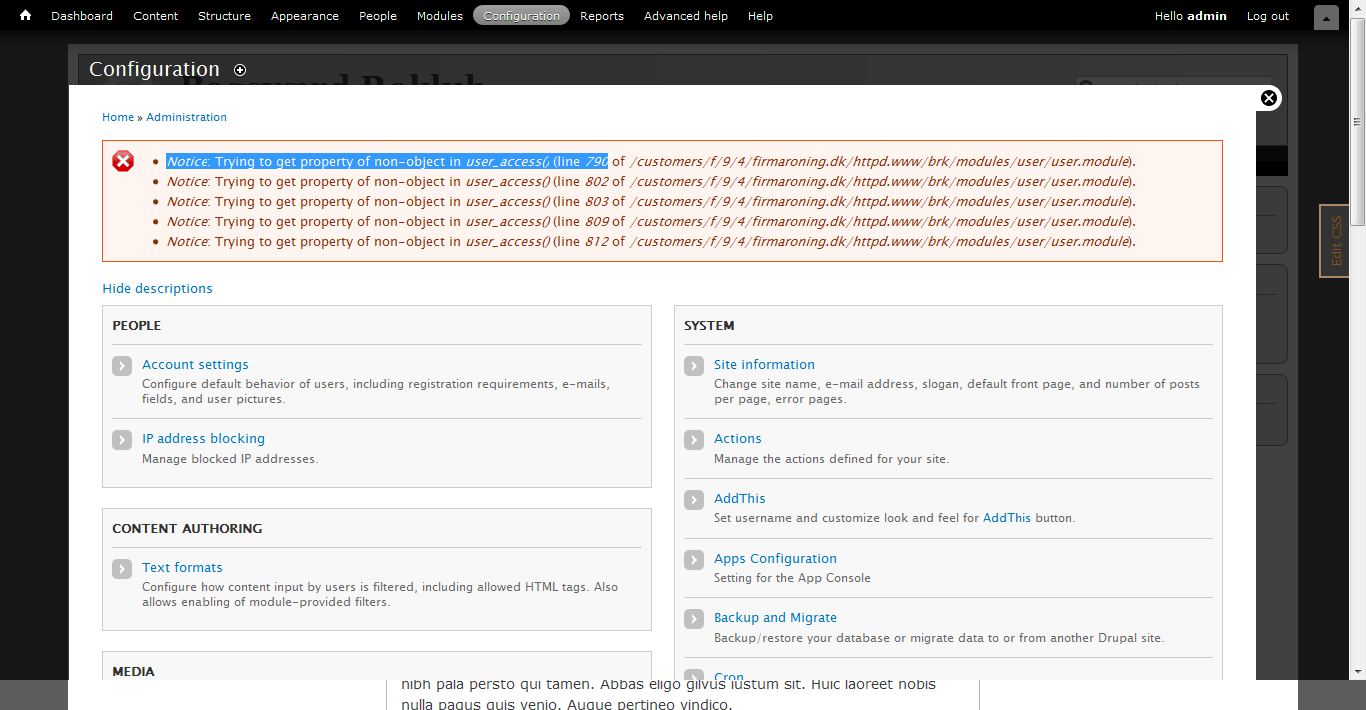Go to Home breadcrumb link
The width and height of the screenshot is (1366, 710).
pos(118,117)
